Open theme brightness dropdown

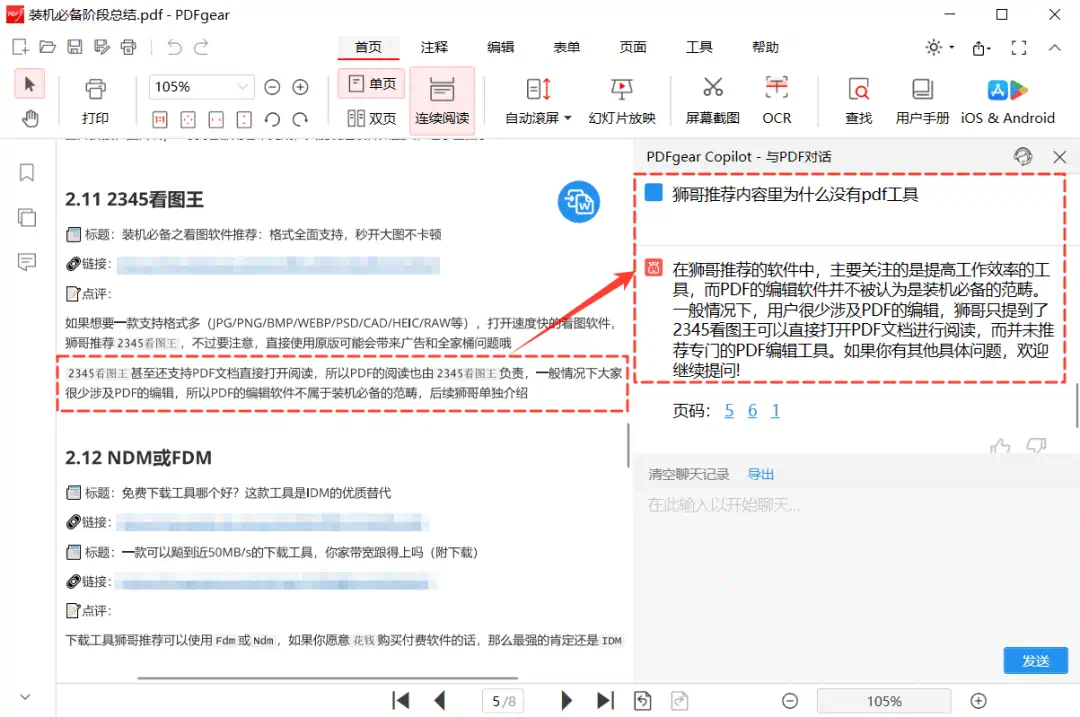(x=939, y=47)
